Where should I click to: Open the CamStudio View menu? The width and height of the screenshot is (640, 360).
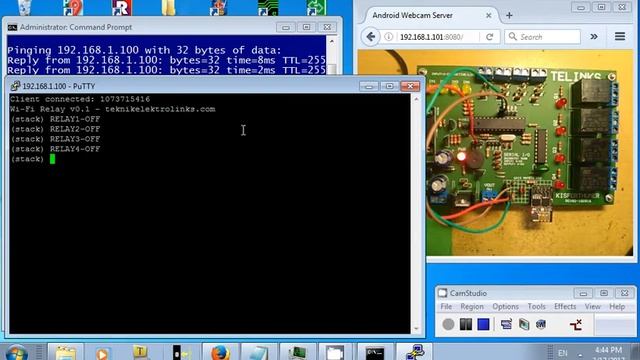(x=593, y=307)
